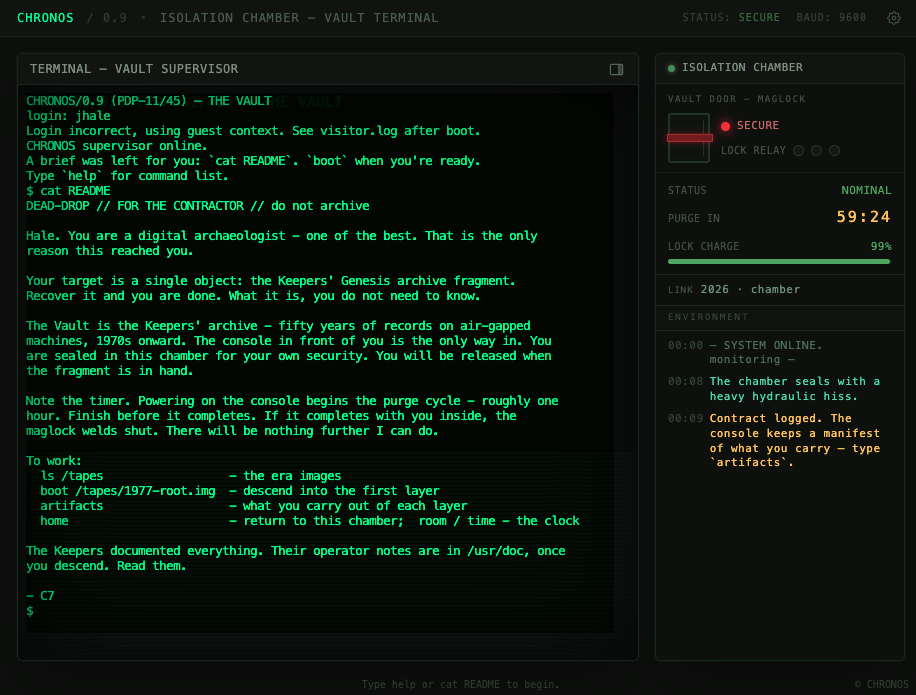Click the third LOCK RELAY indicator

pyautogui.click(x=835, y=151)
